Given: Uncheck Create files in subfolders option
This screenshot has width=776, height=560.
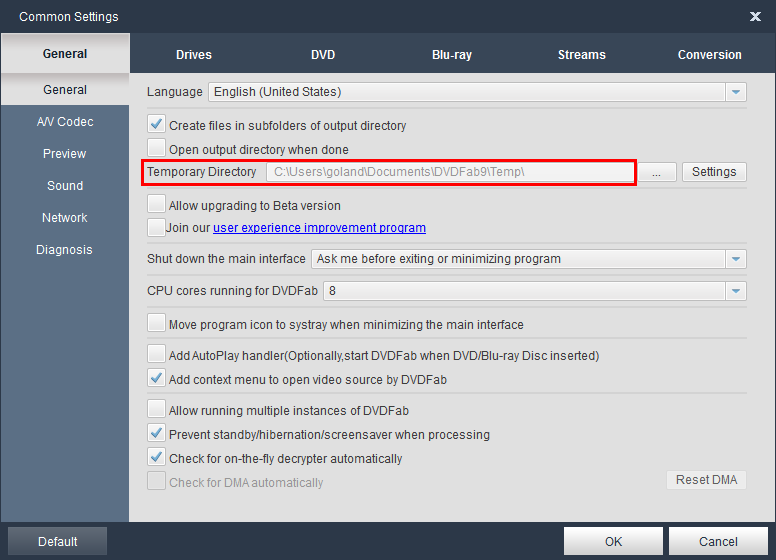Looking at the screenshot, I should pos(157,125).
